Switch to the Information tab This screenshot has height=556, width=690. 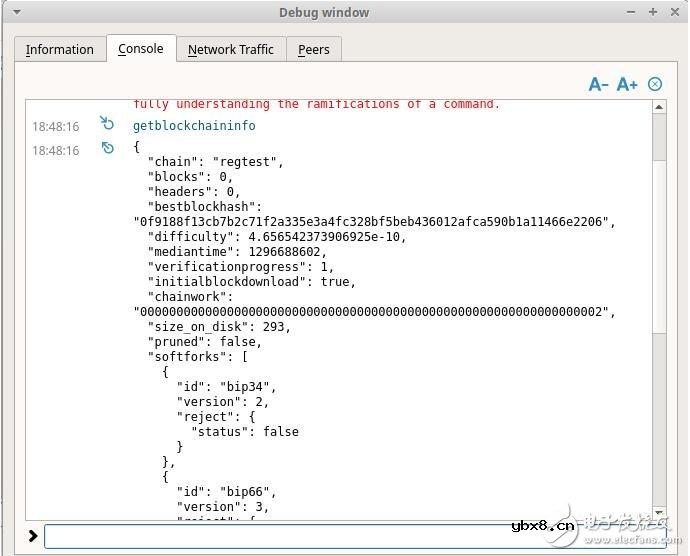point(60,49)
